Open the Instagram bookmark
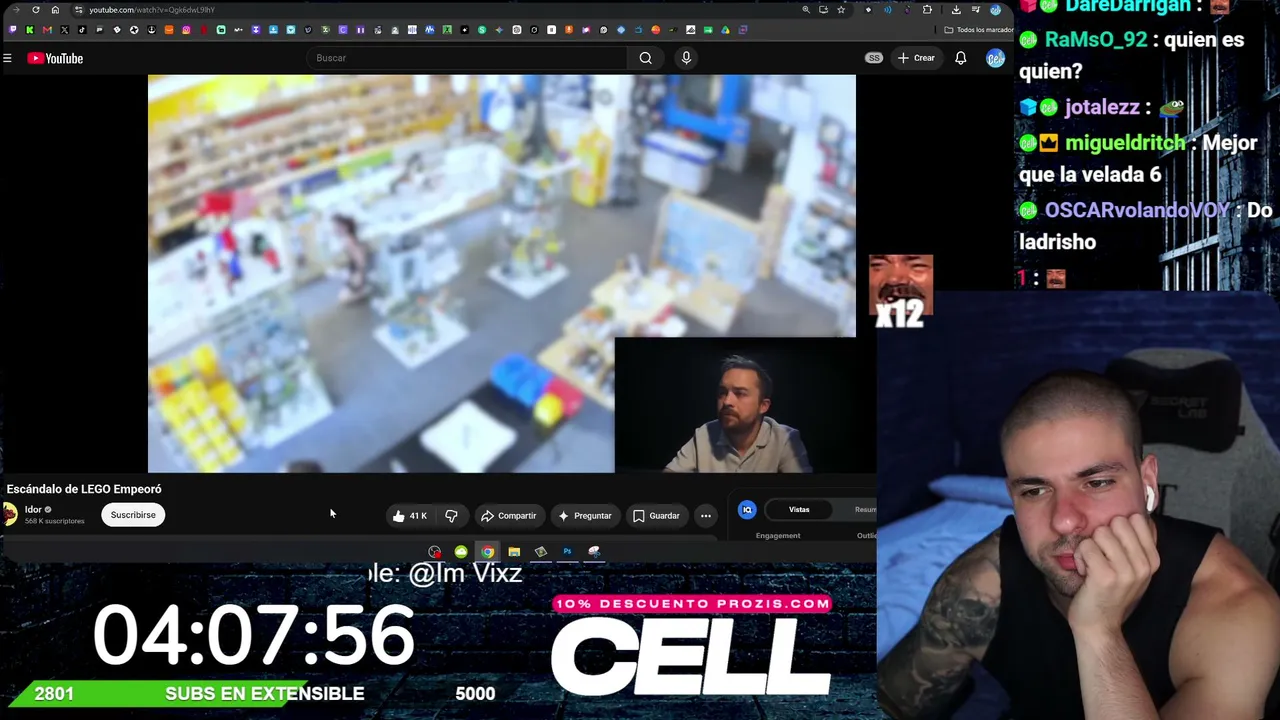The width and height of the screenshot is (1280, 720). [186, 30]
